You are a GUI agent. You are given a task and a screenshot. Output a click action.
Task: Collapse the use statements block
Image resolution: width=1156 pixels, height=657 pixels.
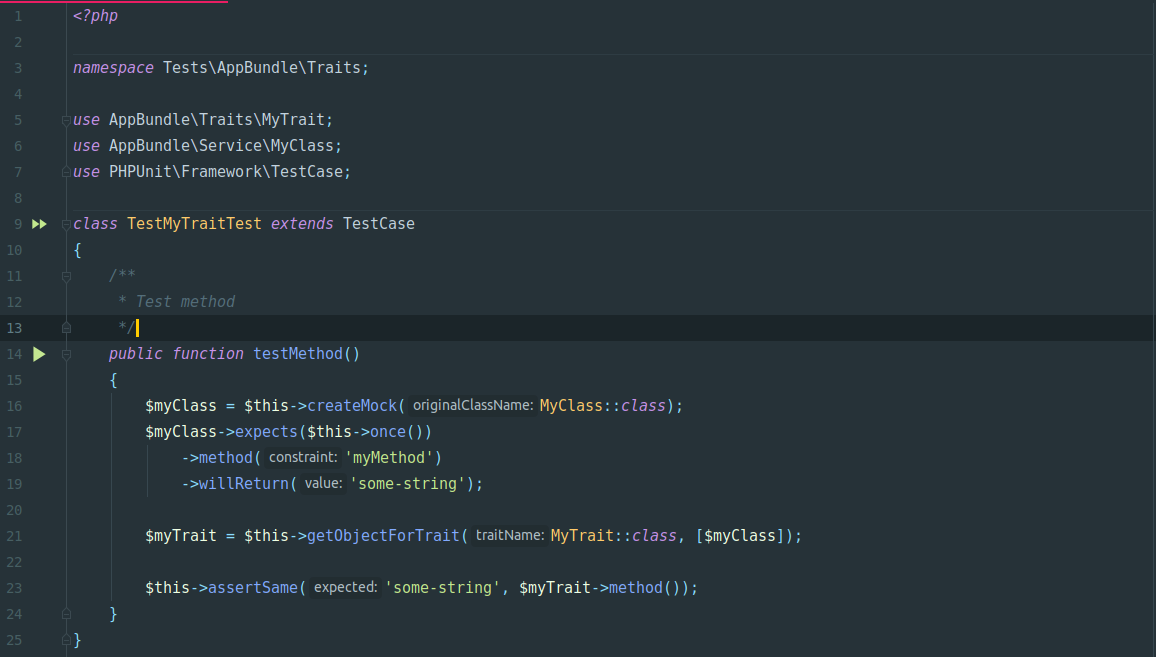[66, 119]
